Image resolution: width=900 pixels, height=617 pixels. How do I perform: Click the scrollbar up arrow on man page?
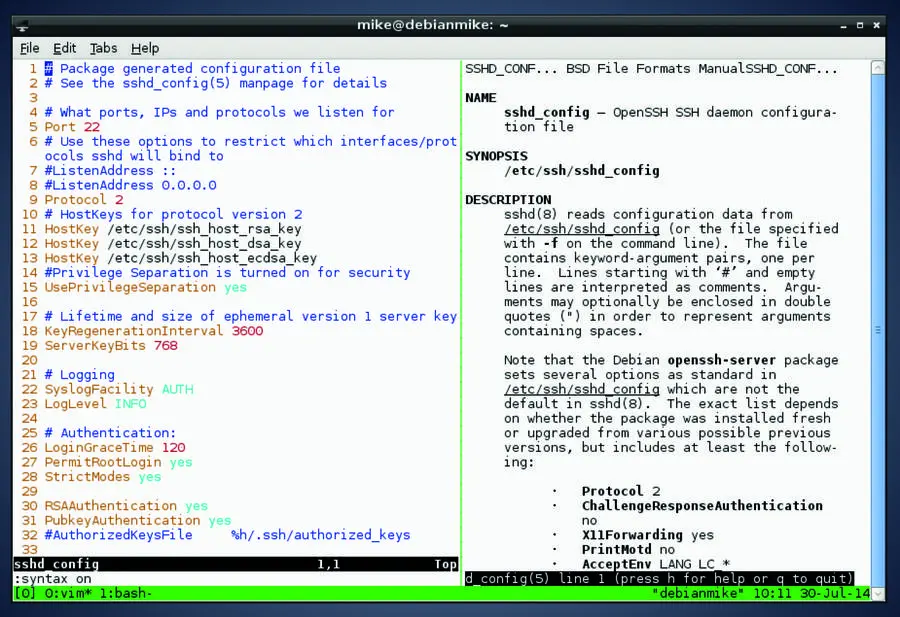pos(879,68)
